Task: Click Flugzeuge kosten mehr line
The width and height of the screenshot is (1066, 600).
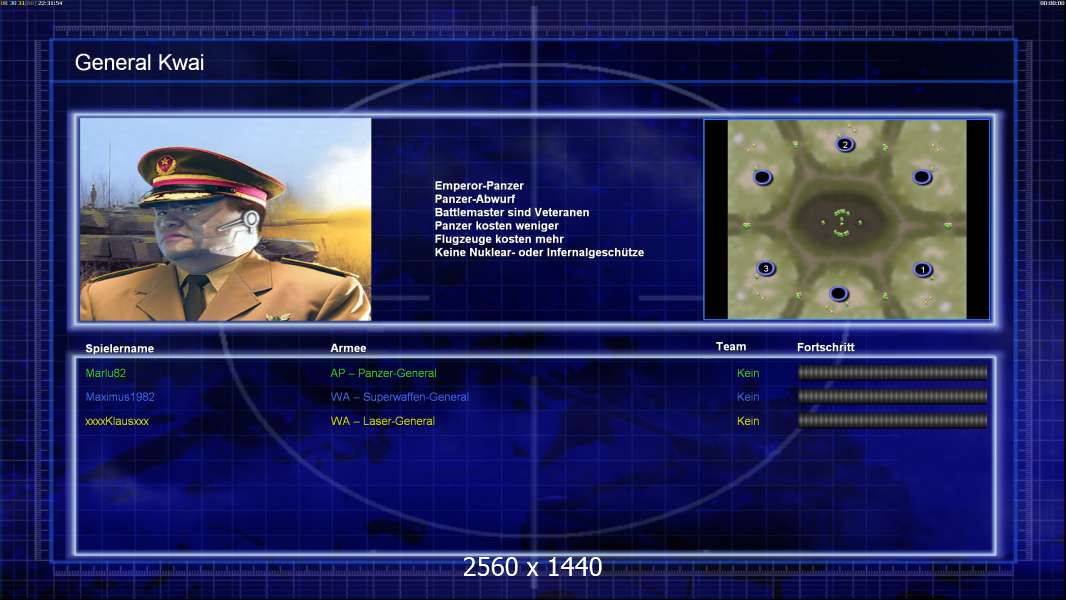Action: (499, 239)
